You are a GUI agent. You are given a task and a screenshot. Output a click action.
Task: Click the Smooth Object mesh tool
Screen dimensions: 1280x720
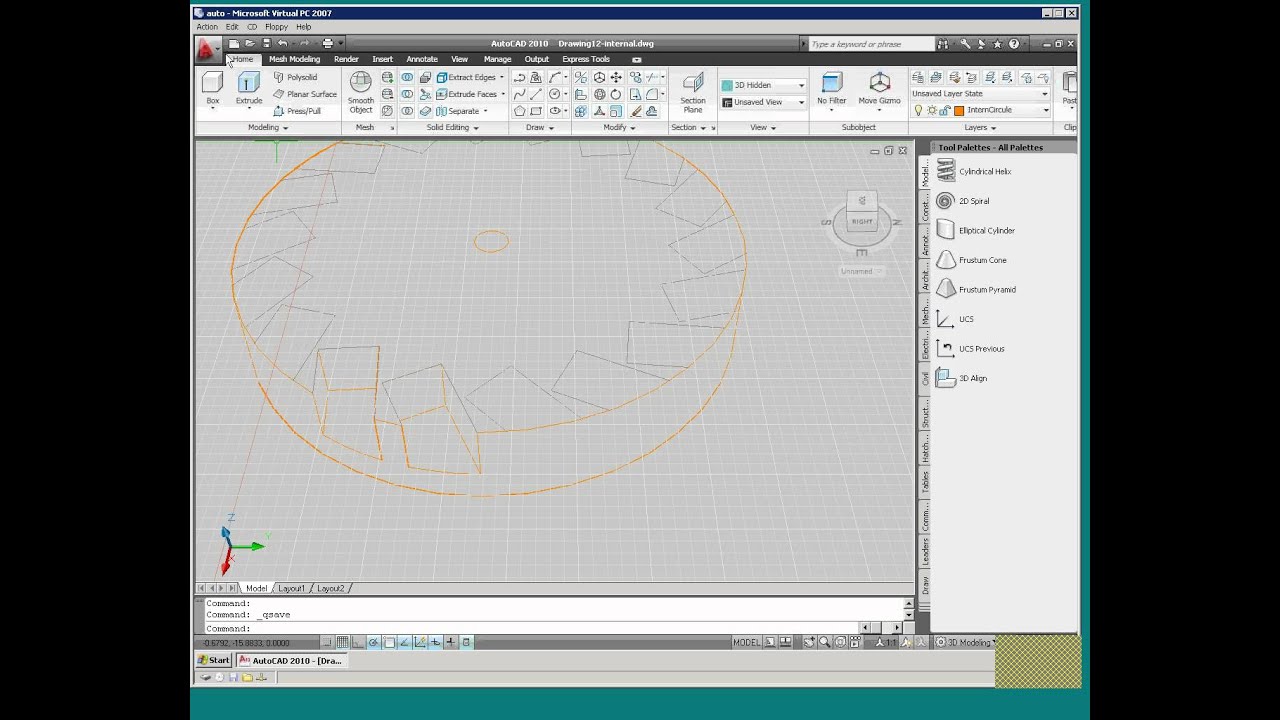361,93
